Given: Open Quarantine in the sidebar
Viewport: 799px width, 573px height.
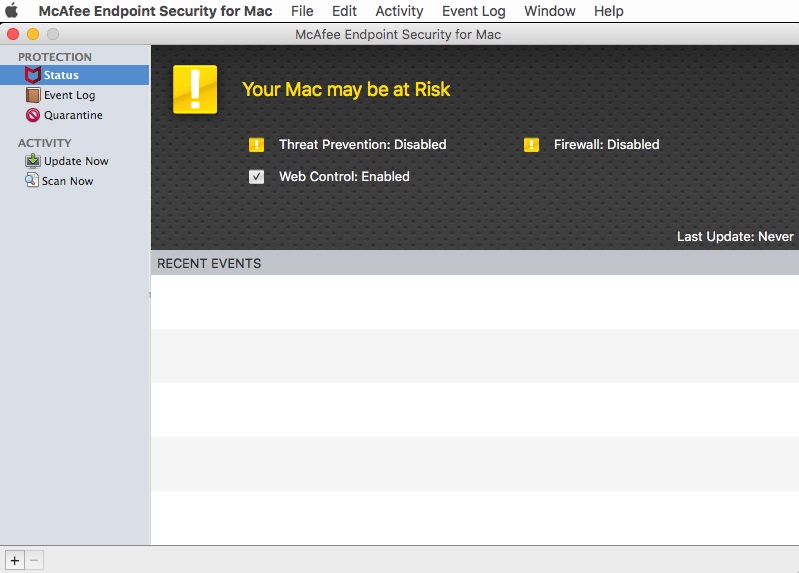Looking at the screenshot, I should point(74,115).
